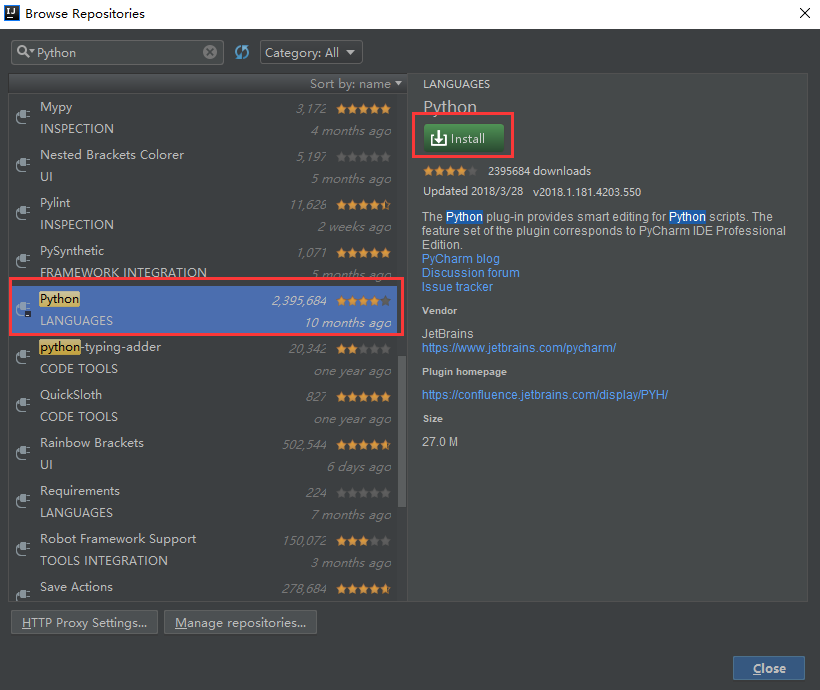Open the confluence plugin homepage link
Image resolution: width=820 pixels, height=690 pixels.
point(545,394)
